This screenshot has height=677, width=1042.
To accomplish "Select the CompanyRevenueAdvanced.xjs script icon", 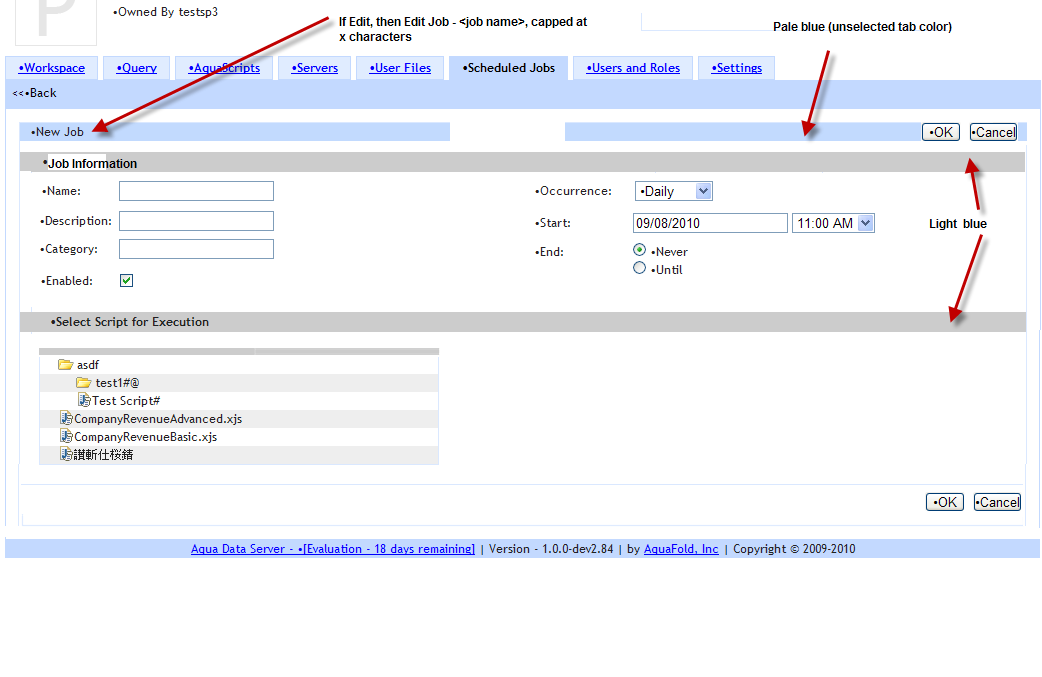I will coord(66,418).
